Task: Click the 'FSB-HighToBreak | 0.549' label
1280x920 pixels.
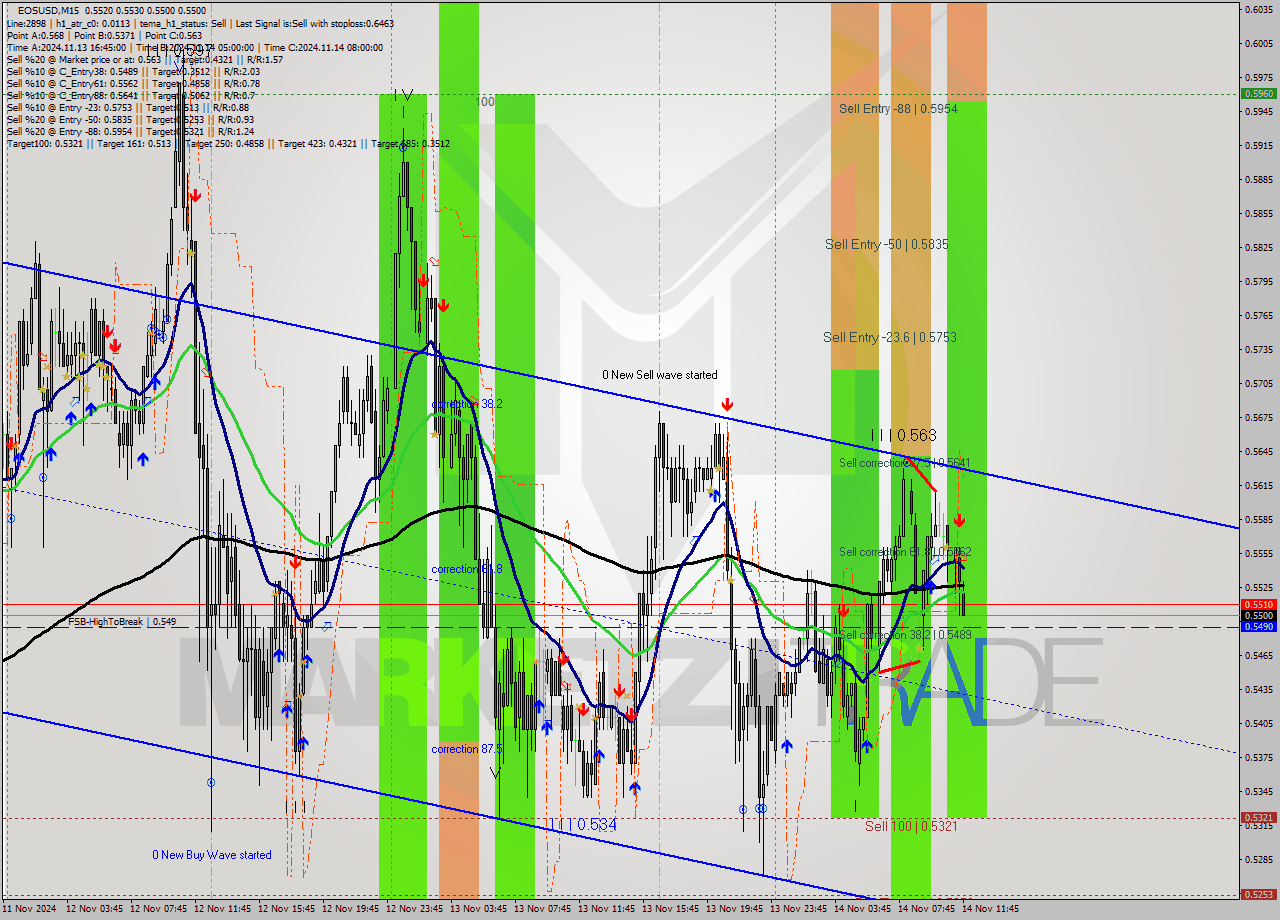Action: click(x=122, y=622)
